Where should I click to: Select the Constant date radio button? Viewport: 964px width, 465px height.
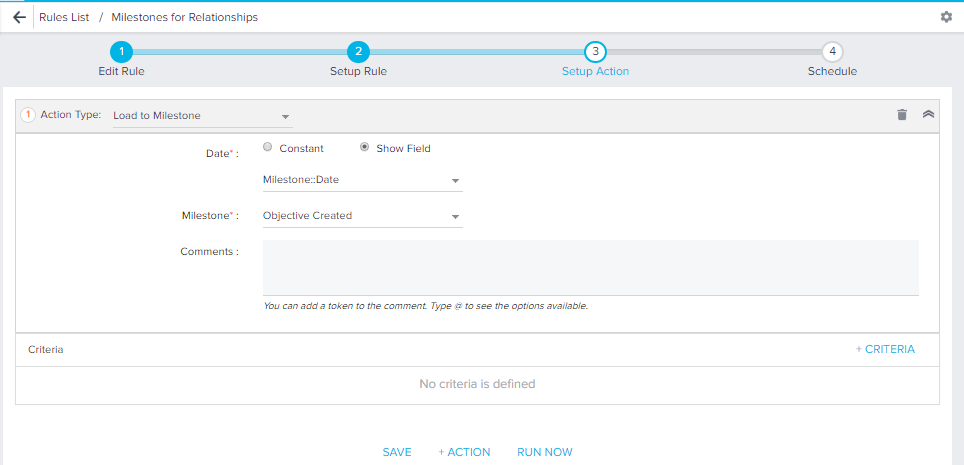point(267,147)
